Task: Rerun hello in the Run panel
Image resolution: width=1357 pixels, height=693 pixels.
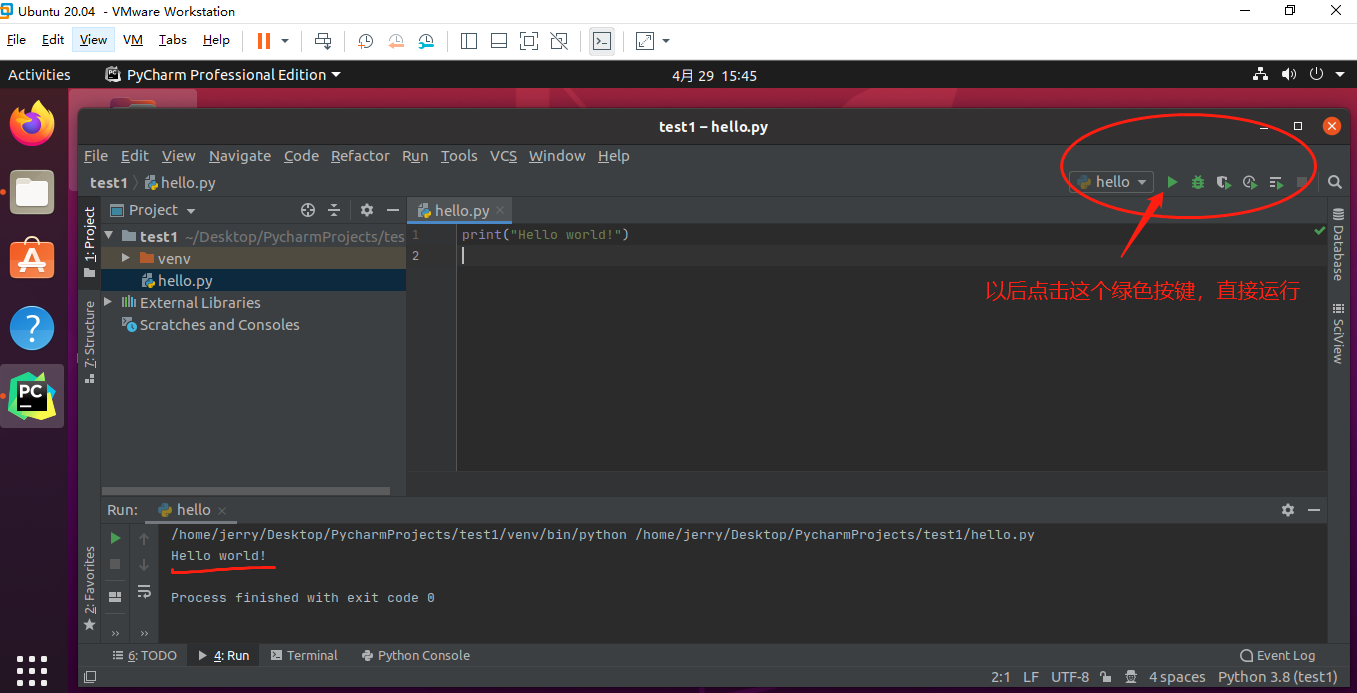Action: pyautogui.click(x=115, y=538)
